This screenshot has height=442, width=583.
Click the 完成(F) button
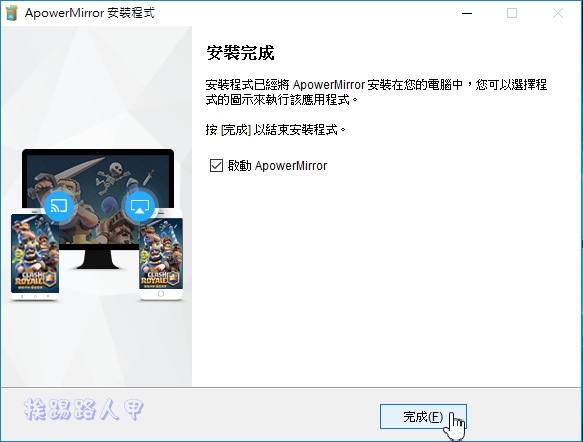(423, 417)
